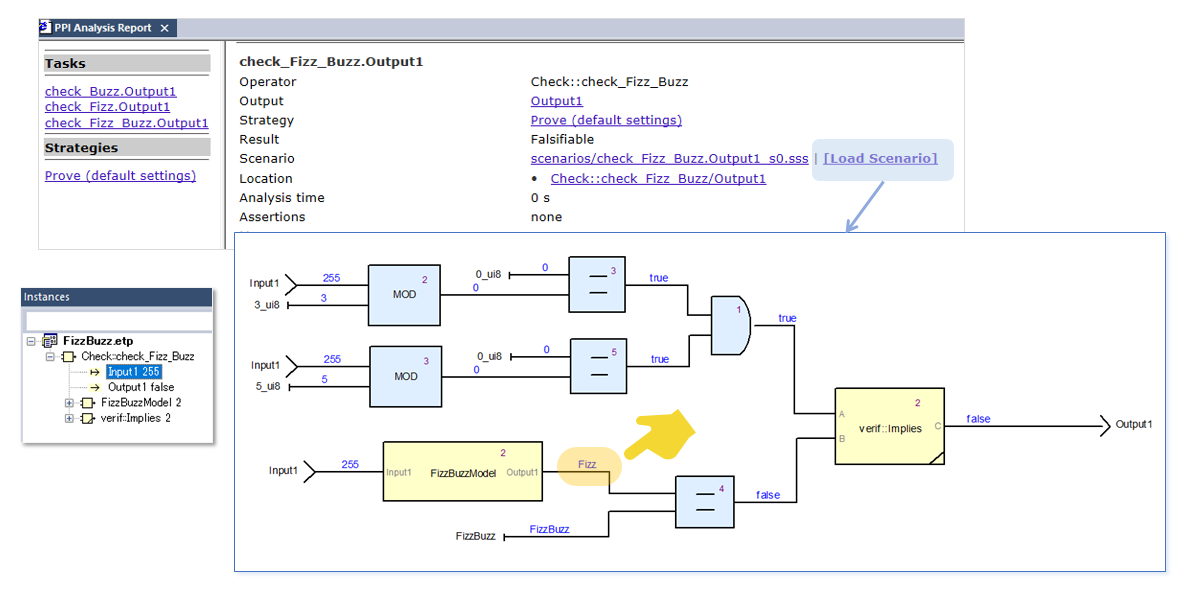This screenshot has height=605, width=1180.
Task: Select the lower MOD operator block
Action: (x=405, y=376)
